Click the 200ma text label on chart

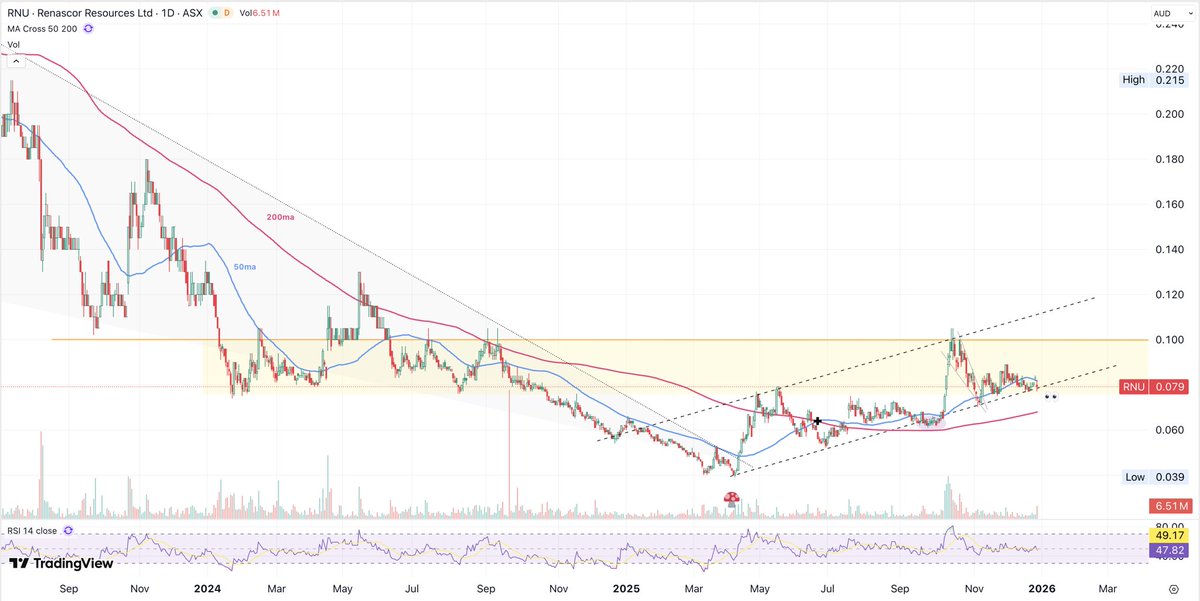(279, 217)
